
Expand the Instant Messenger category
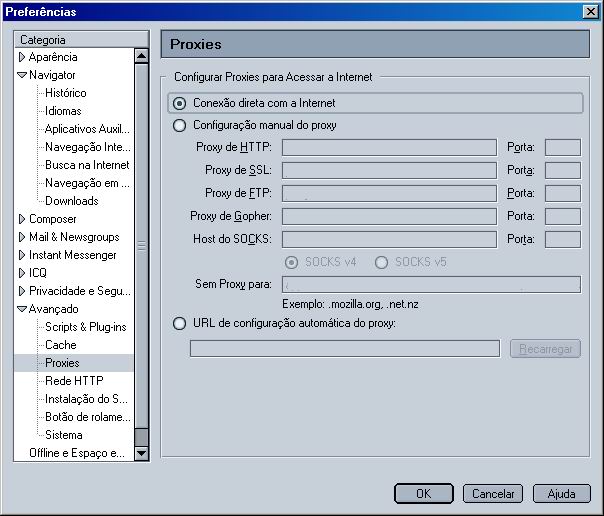[x=22, y=255]
